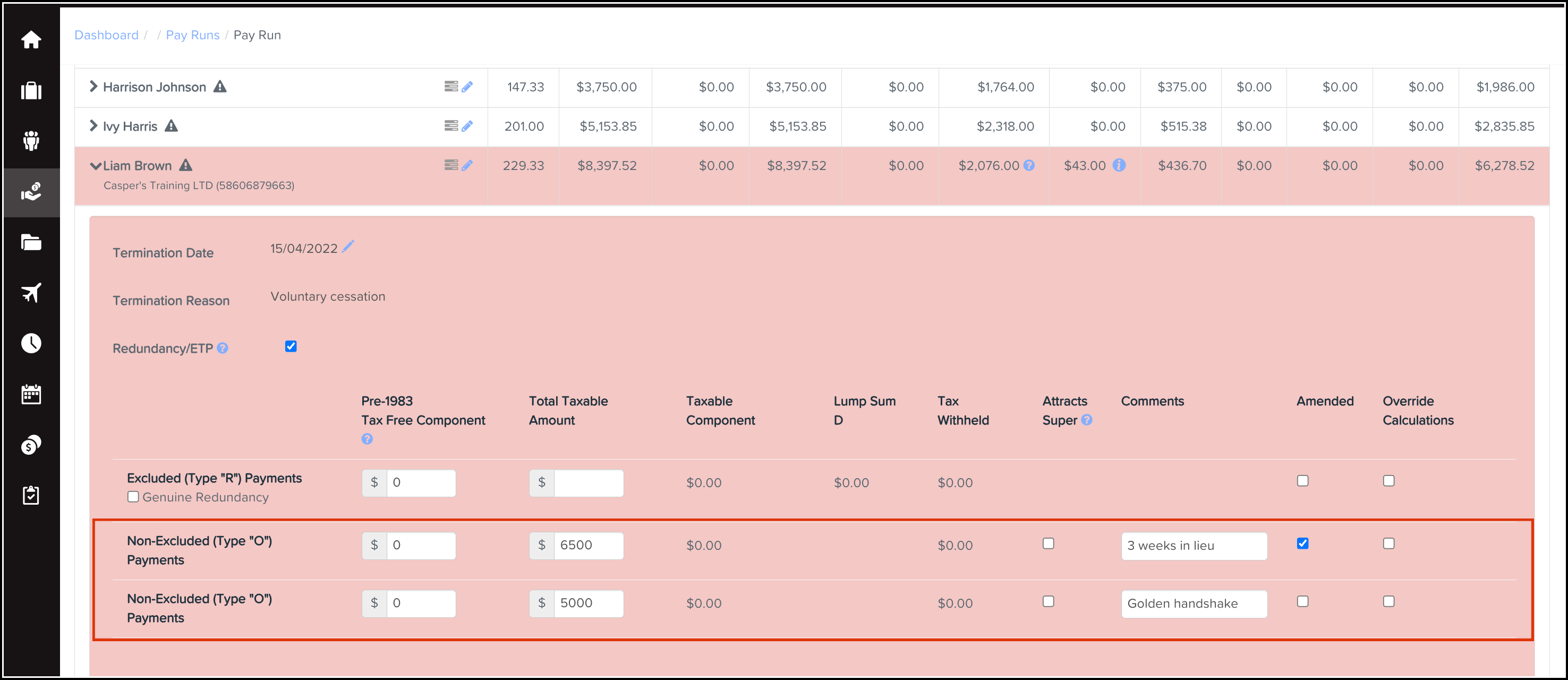
Task: Open the Pay Runs breadcrumb link
Action: [x=192, y=35]
